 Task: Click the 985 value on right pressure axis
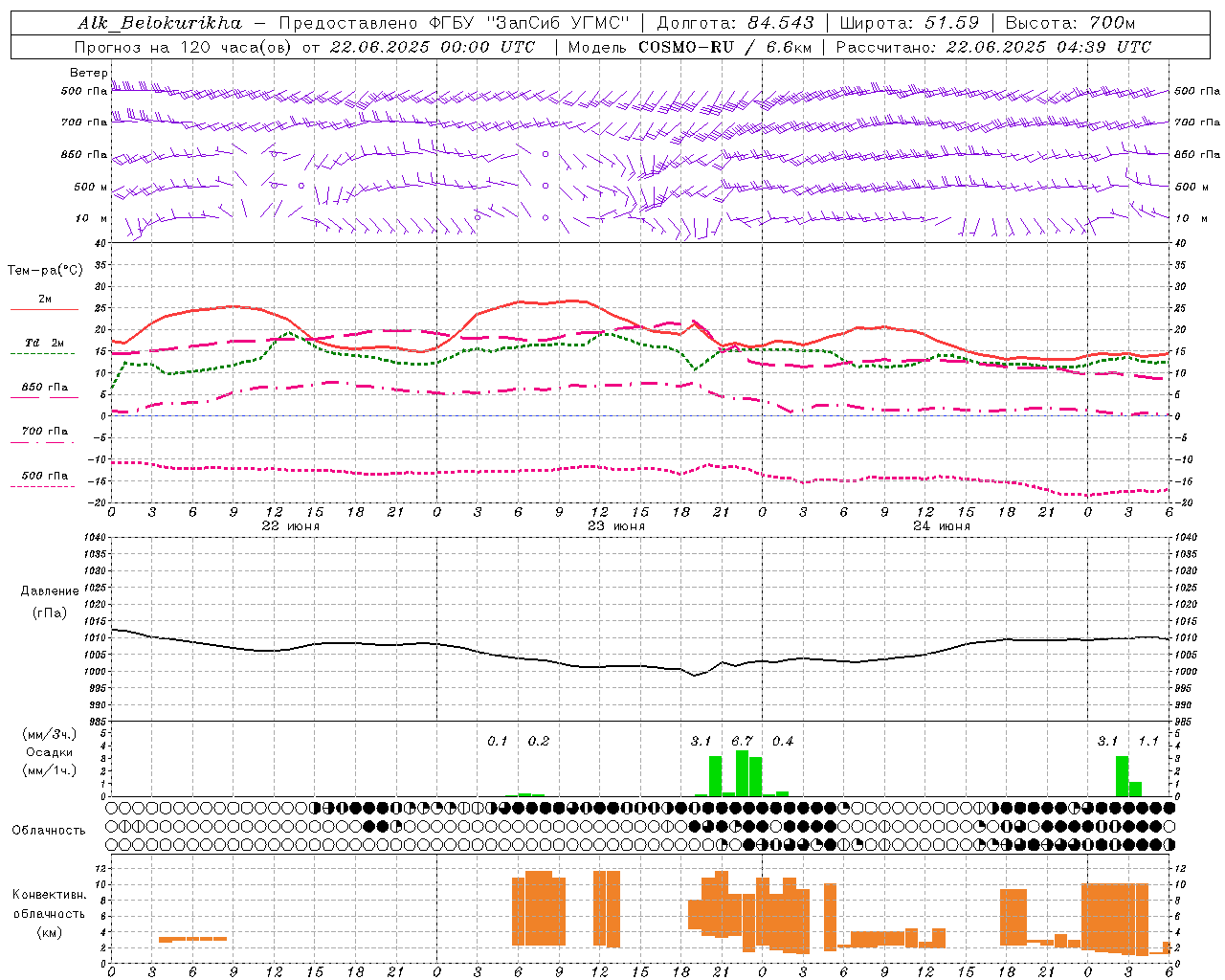1185,722
